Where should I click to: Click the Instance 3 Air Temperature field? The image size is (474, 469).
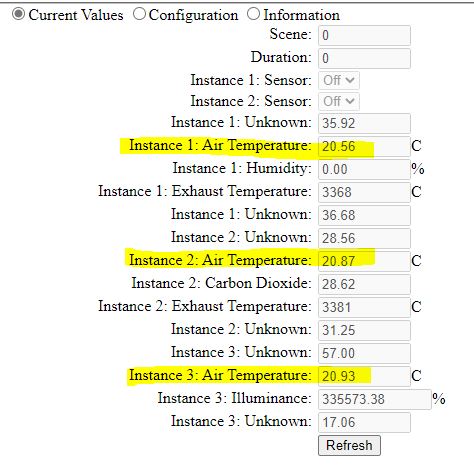[364, 376]
